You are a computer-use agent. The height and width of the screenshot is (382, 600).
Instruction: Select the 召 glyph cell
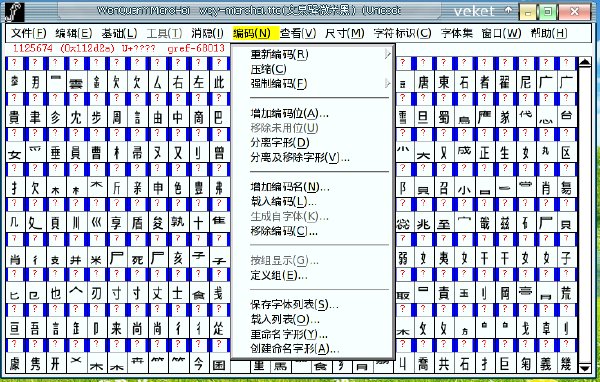pos(444,188)
